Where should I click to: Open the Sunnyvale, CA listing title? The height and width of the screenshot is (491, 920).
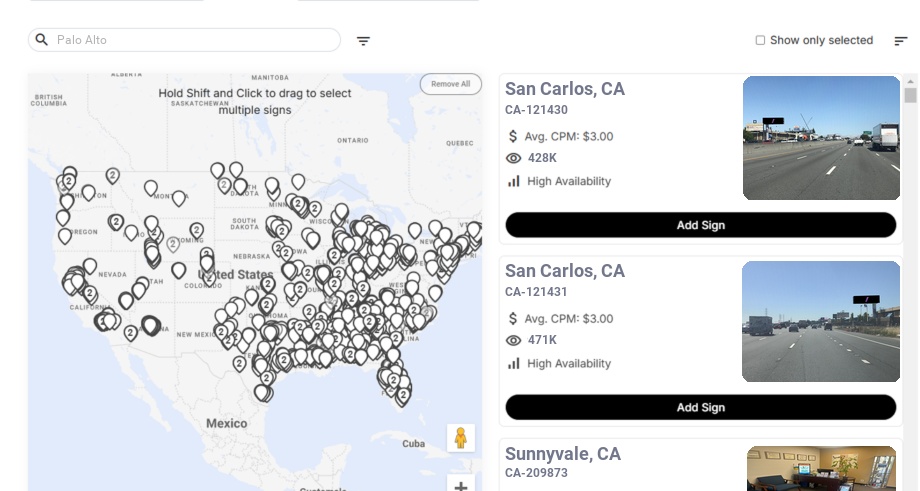click(563, 454)
